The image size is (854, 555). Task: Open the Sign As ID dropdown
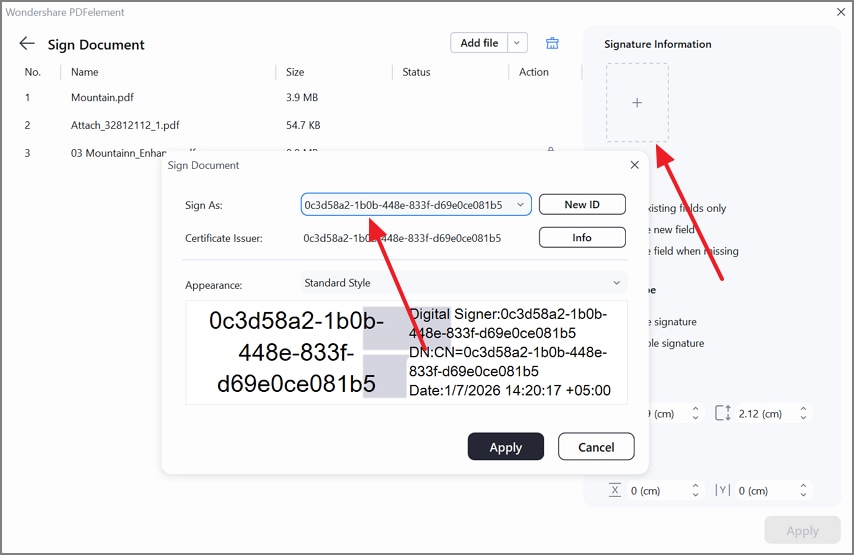click(416, 205)
